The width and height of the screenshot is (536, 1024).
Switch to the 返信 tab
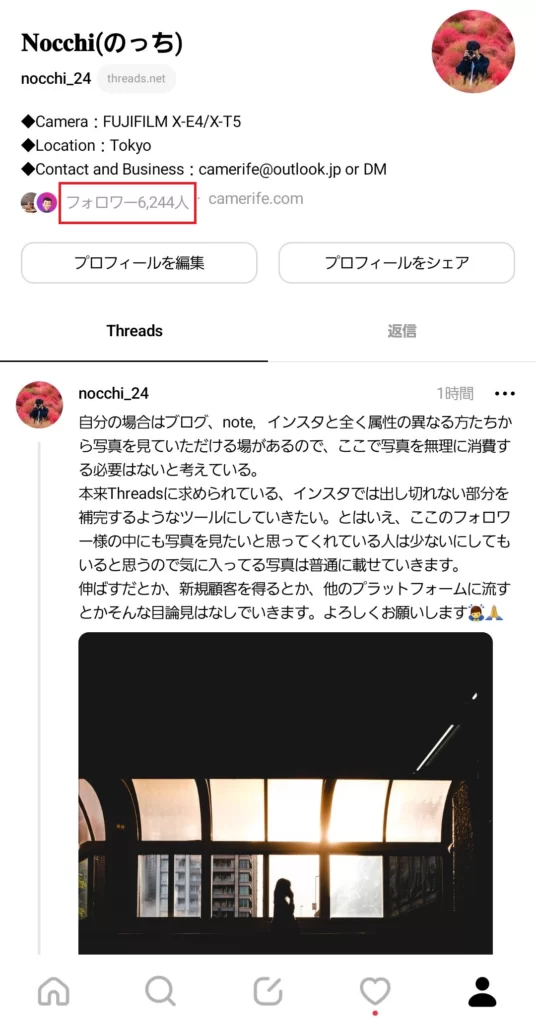pos(402,331)
